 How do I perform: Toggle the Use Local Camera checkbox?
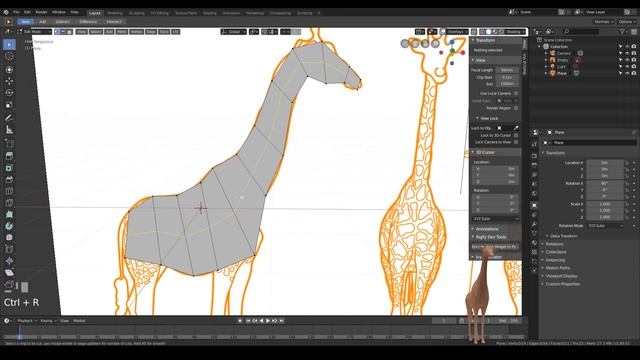click(516, 93)
